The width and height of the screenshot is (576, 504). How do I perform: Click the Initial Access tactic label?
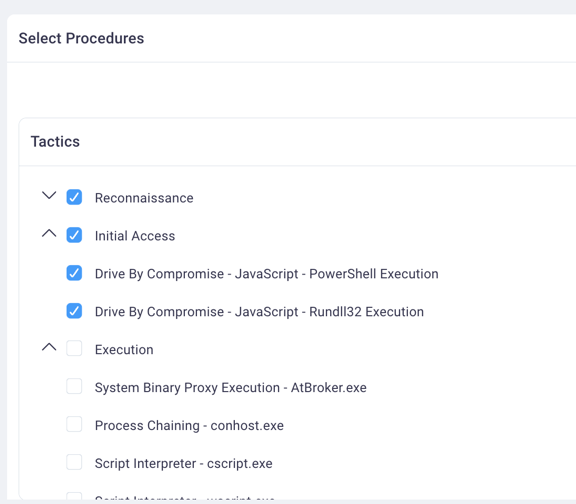pos(135,236)
